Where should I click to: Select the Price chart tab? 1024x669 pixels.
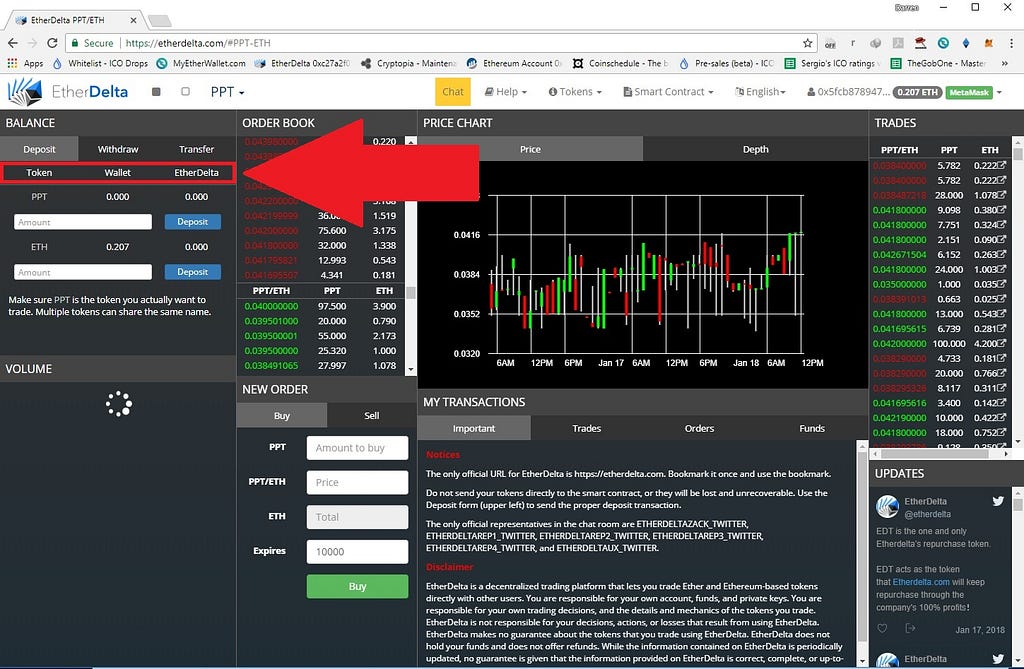(530, 149)
